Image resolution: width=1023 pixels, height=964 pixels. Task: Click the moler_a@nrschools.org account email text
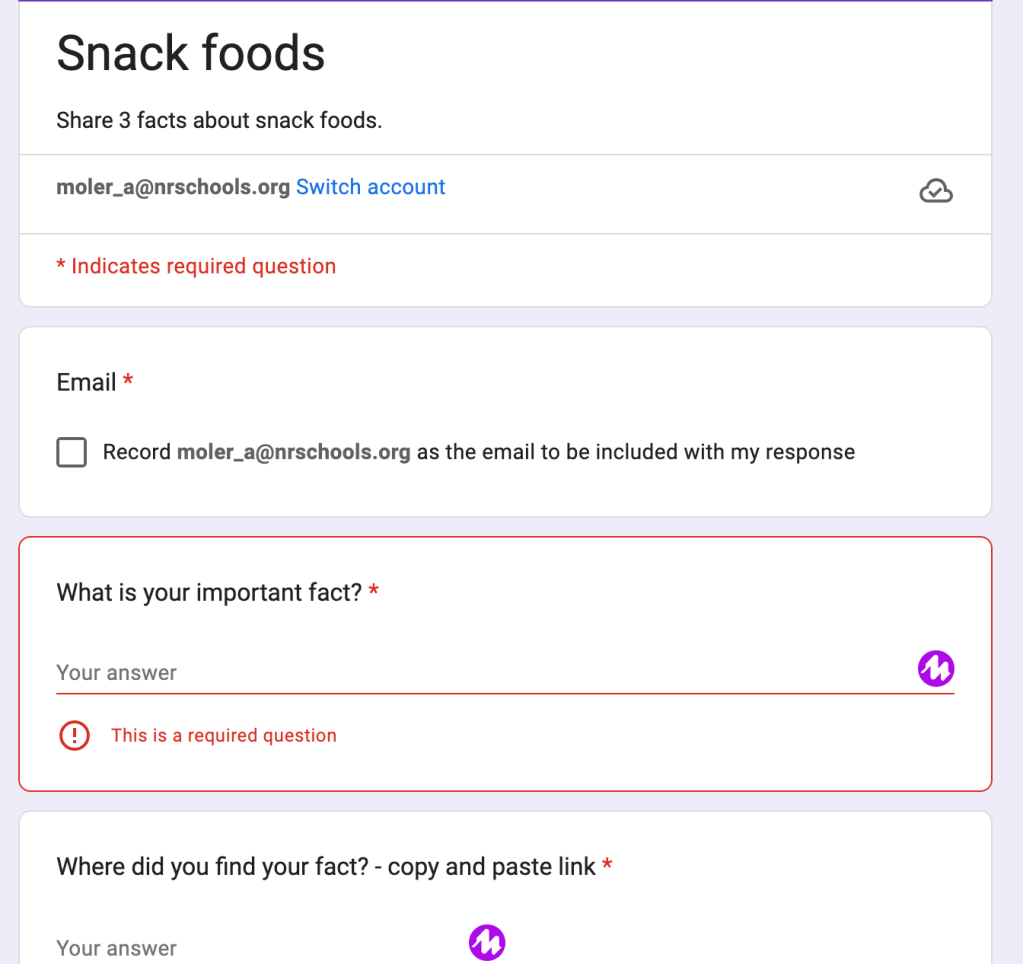(x=173, y=187)
